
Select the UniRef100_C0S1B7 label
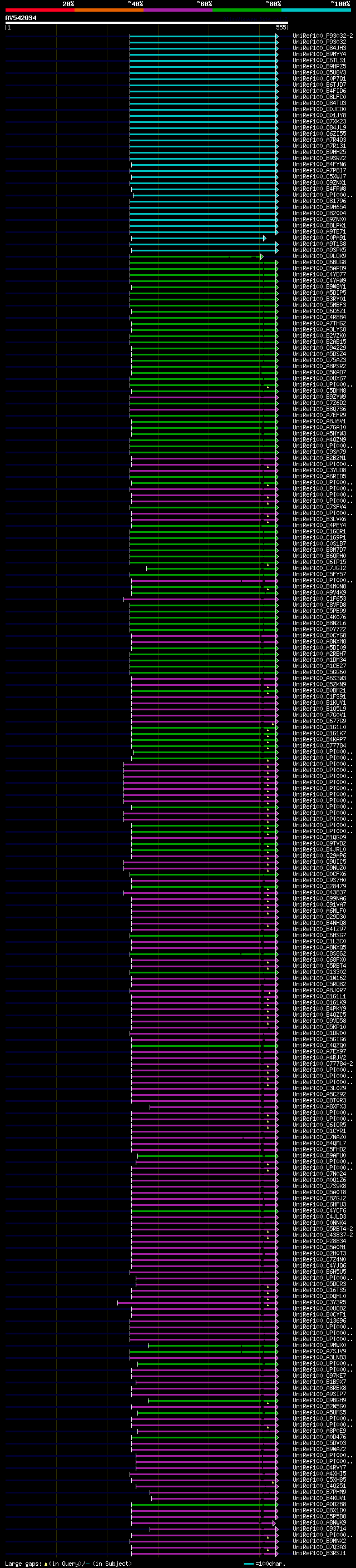point(319,543)
